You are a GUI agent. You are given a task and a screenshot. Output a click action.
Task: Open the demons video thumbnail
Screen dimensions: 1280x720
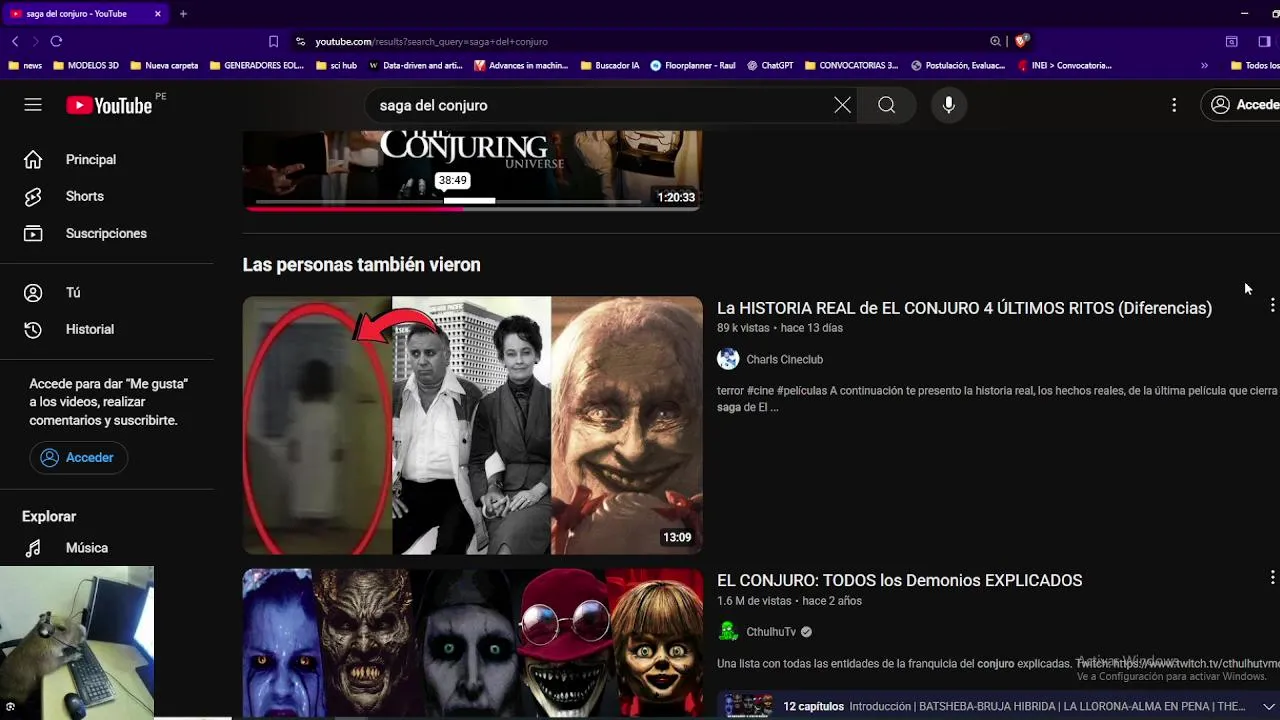[x=472, y=643]
